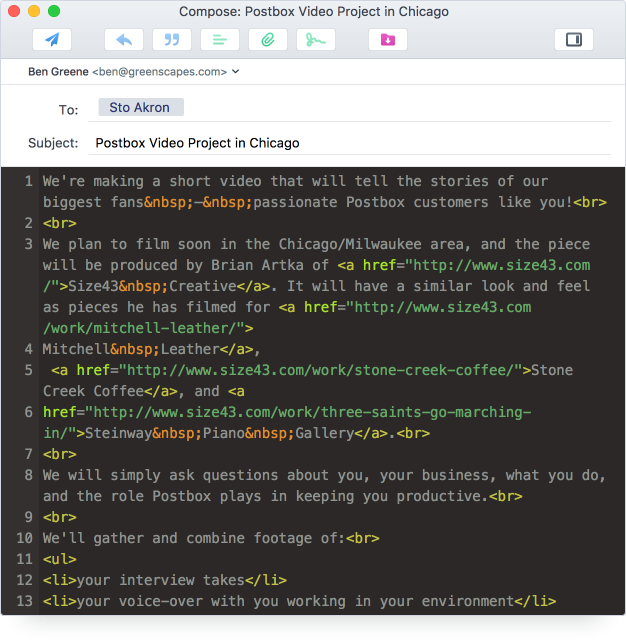
Task: Click line number 1 in the gutter
Action: 29,181
